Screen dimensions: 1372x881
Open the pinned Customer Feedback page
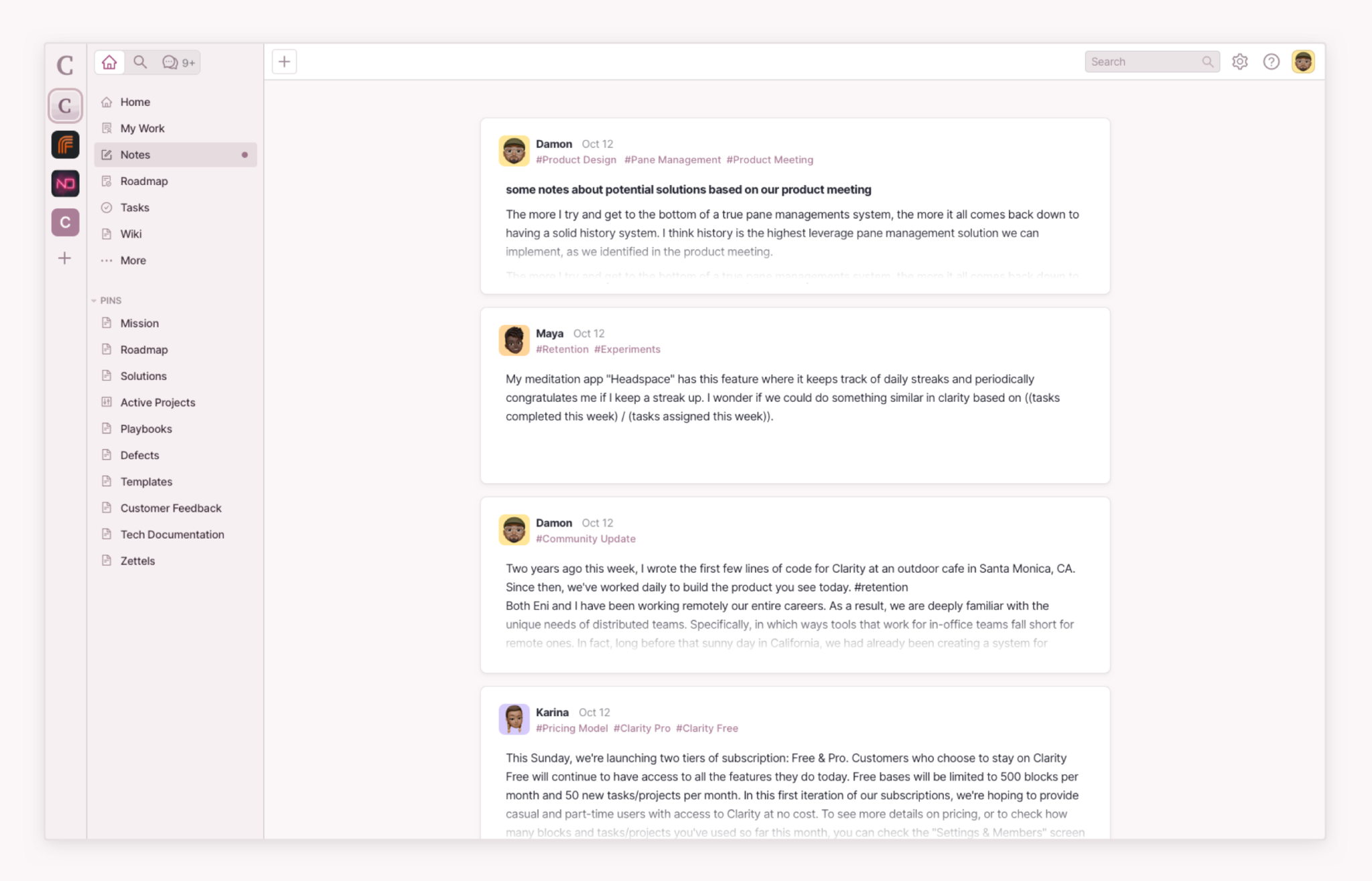(171, 508)
